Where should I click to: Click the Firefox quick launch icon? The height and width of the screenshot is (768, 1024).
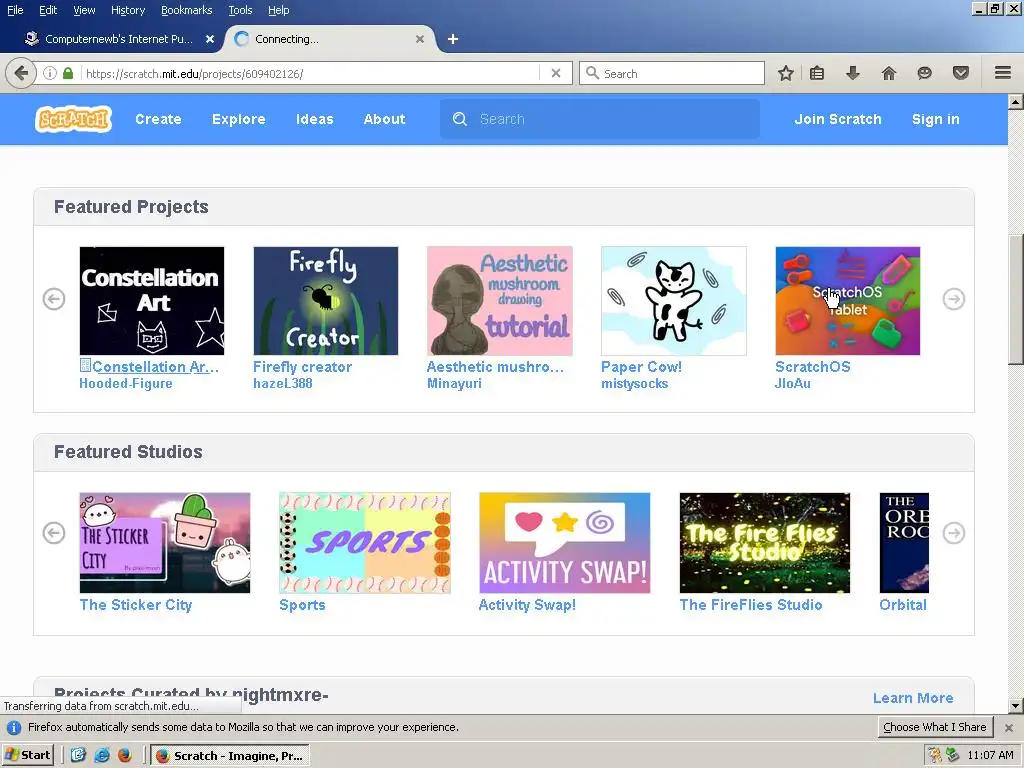pyautogui.click(x=125, y=756)
